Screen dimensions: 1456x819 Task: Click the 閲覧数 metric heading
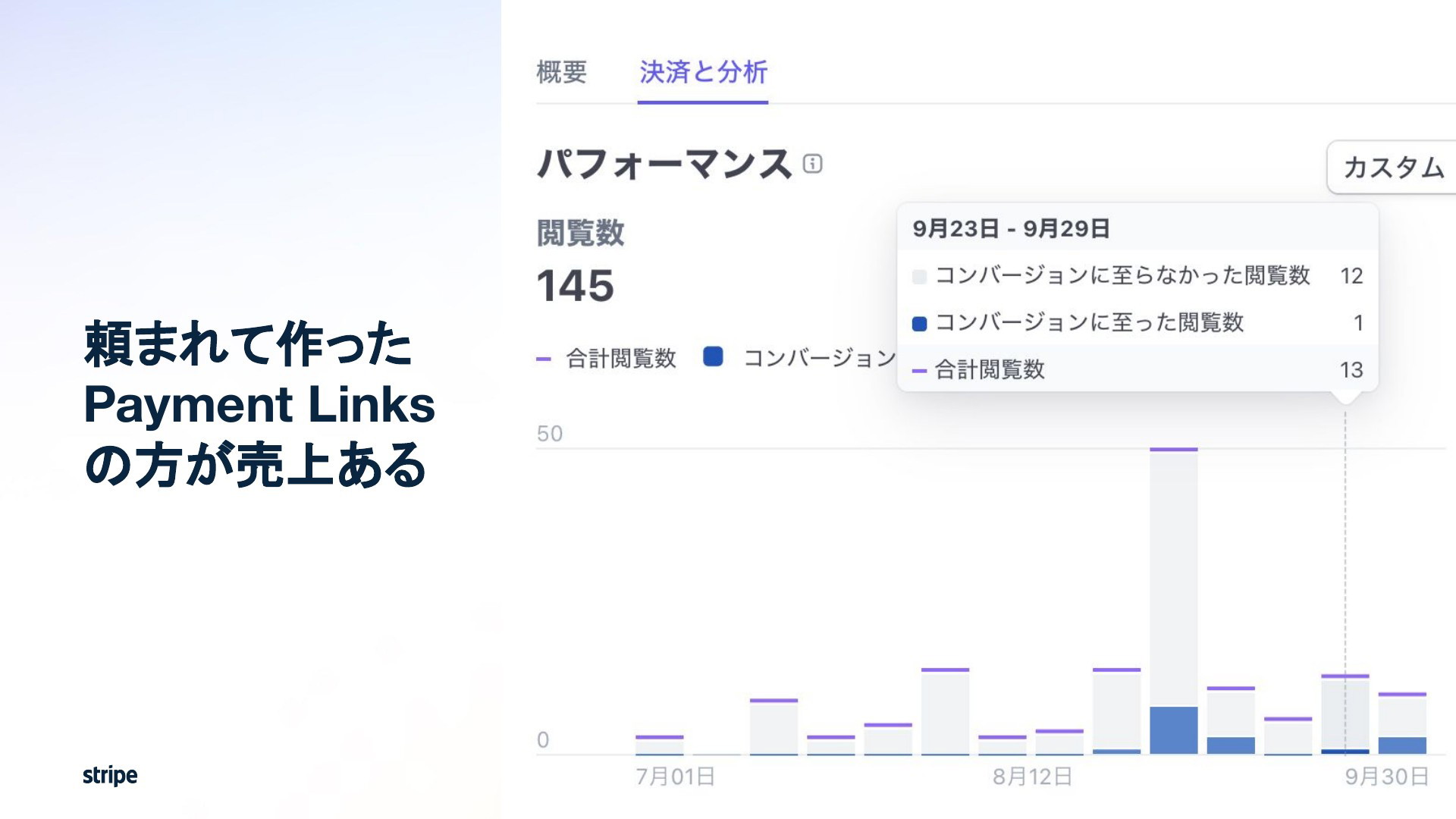pos(580,232)
